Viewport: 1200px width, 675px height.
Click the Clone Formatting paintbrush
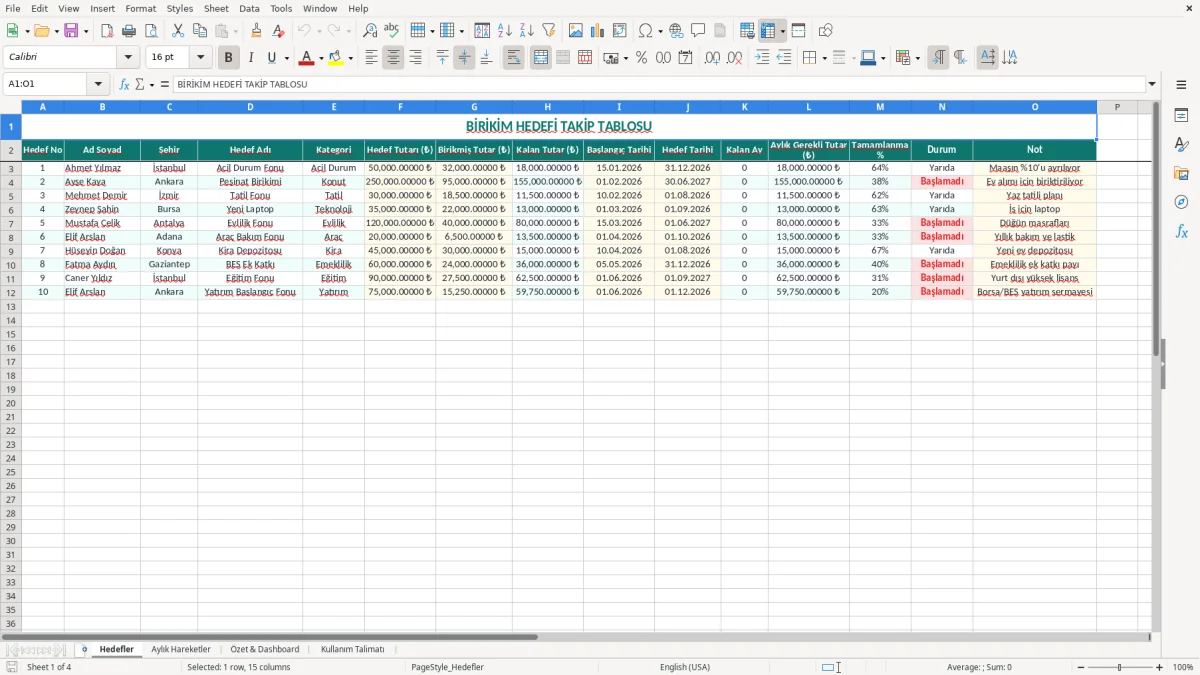point(257,31)
